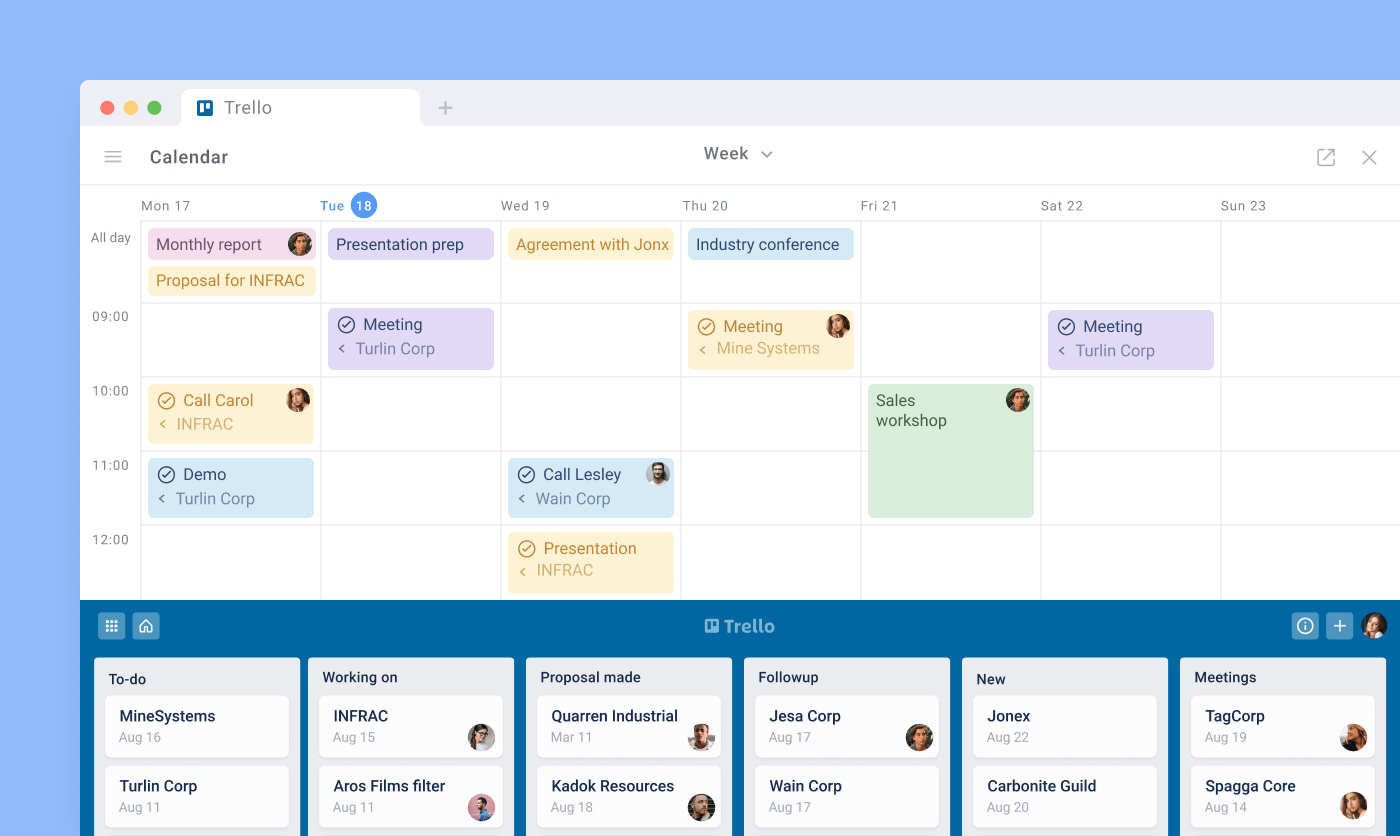This screenshot has width=1400, height=836.
Task: Toggle the done checkmark on Call Lesley
Action: point(527,474)
